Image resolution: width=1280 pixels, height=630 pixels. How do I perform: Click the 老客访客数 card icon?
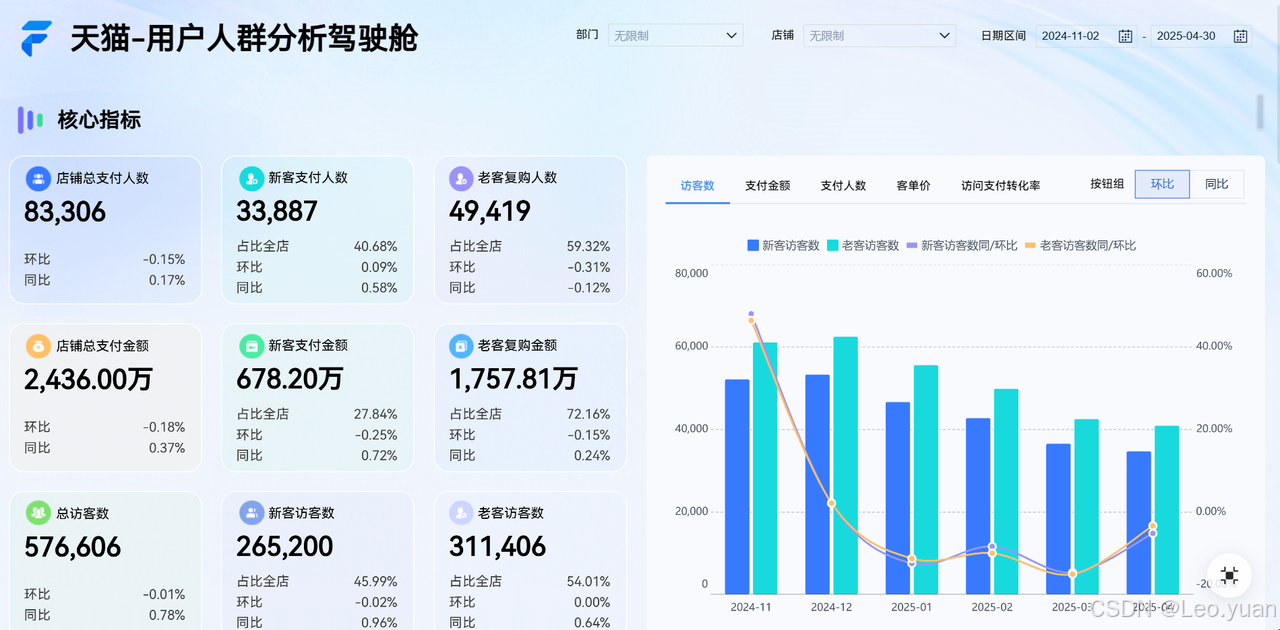pyautogui.click(x=461, y=513)
